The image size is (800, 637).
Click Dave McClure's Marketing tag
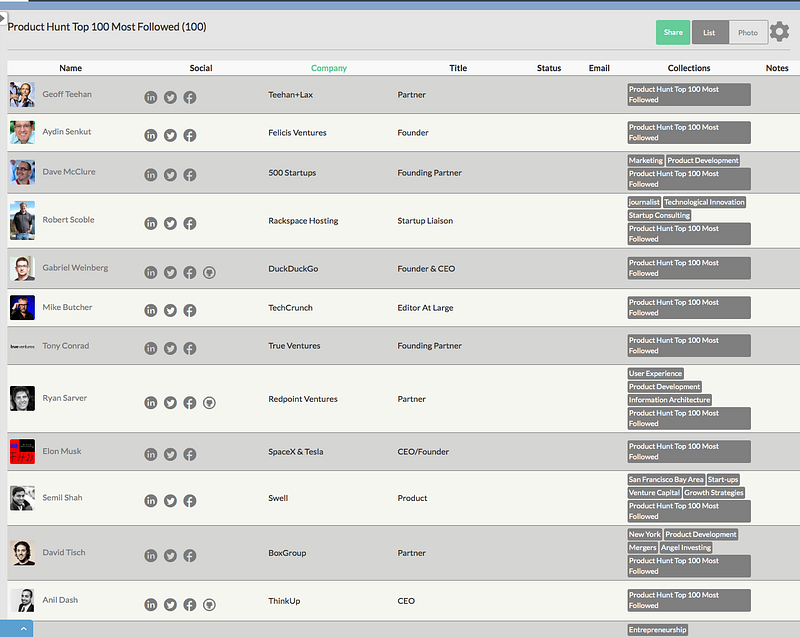[x=645, y=161]
